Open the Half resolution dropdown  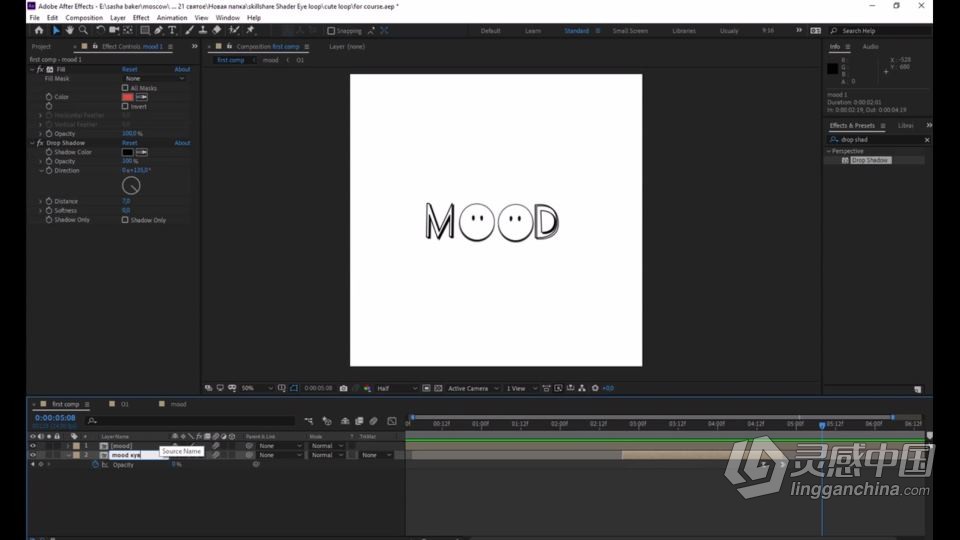[x=397, y=388]
